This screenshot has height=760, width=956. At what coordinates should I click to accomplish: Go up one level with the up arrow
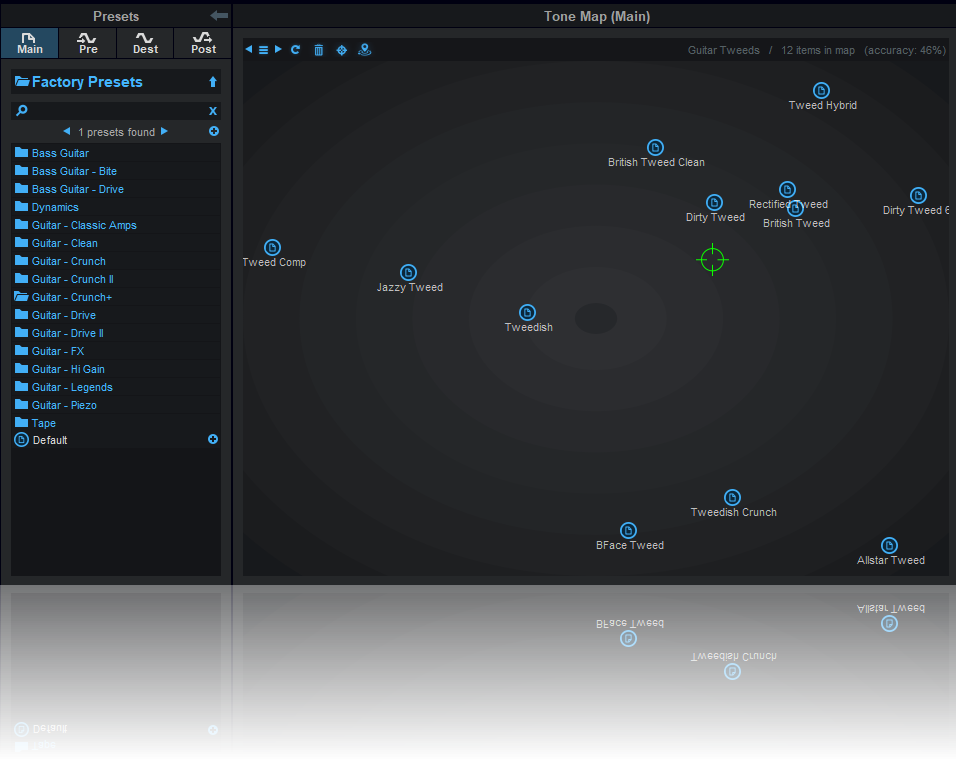pos(212,82)
